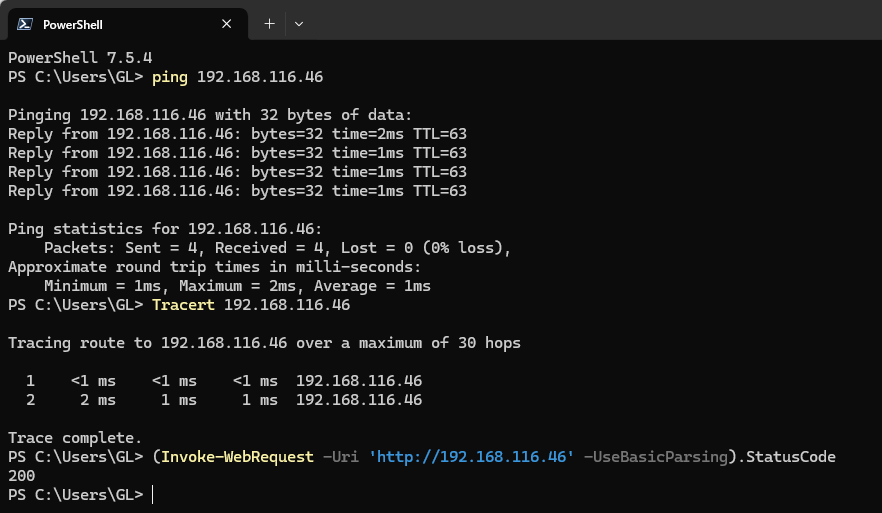The image size is (882, 513).
Task: Select the PowerShell tab title
Action: [x=73, y=24]
